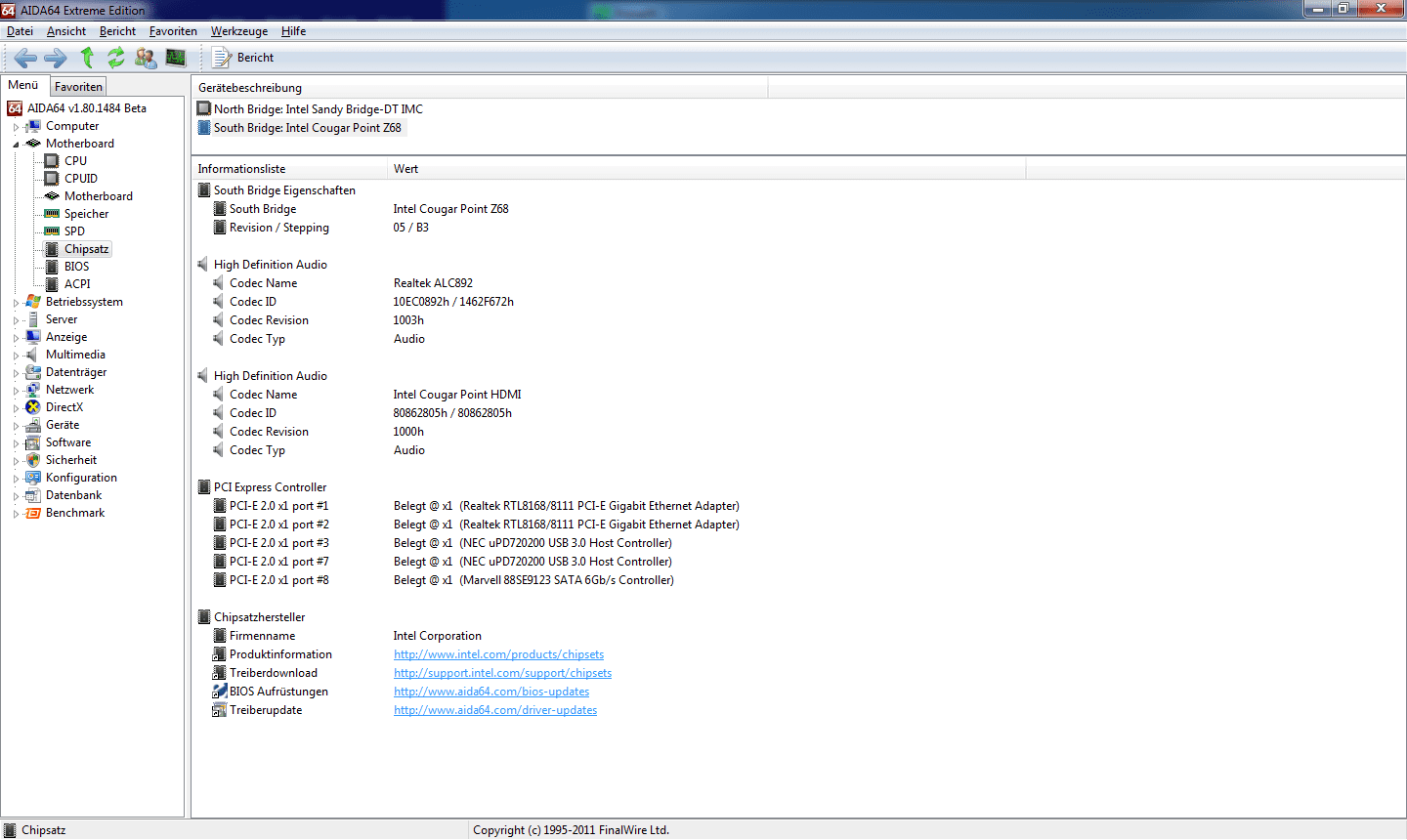Expand the Multimedia tree node

(x=16, y=356)
